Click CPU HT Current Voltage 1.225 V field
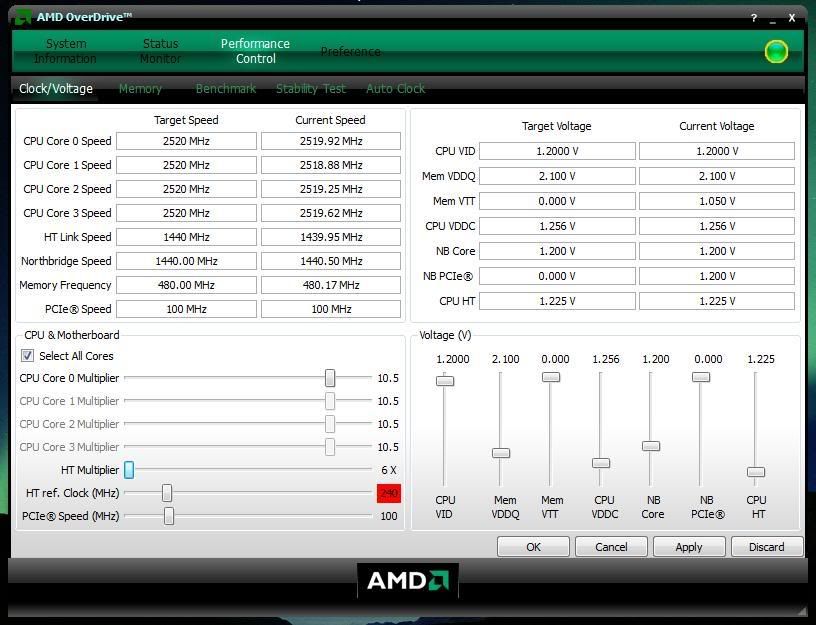Screen dimensions: 816x625 (717, 301)
